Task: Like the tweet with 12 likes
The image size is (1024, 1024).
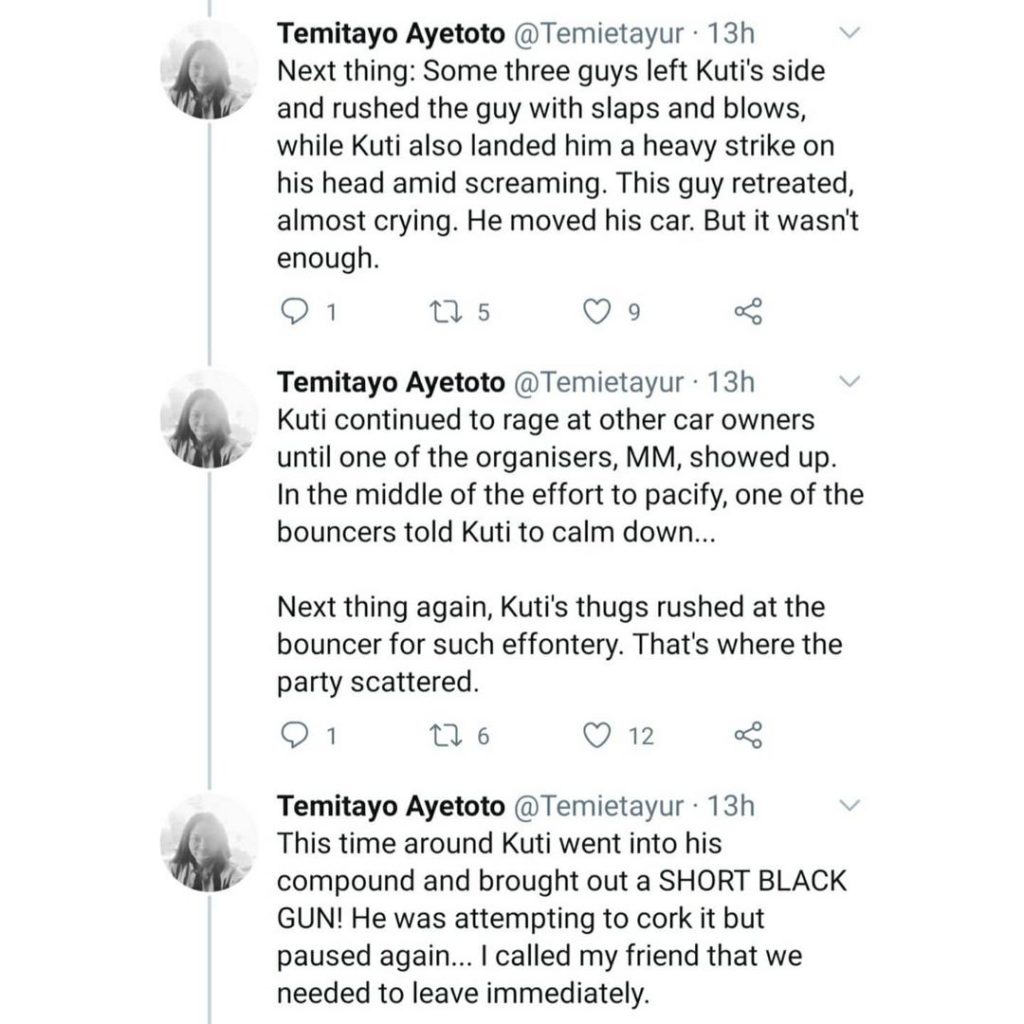Action: [x=596, y=736]
